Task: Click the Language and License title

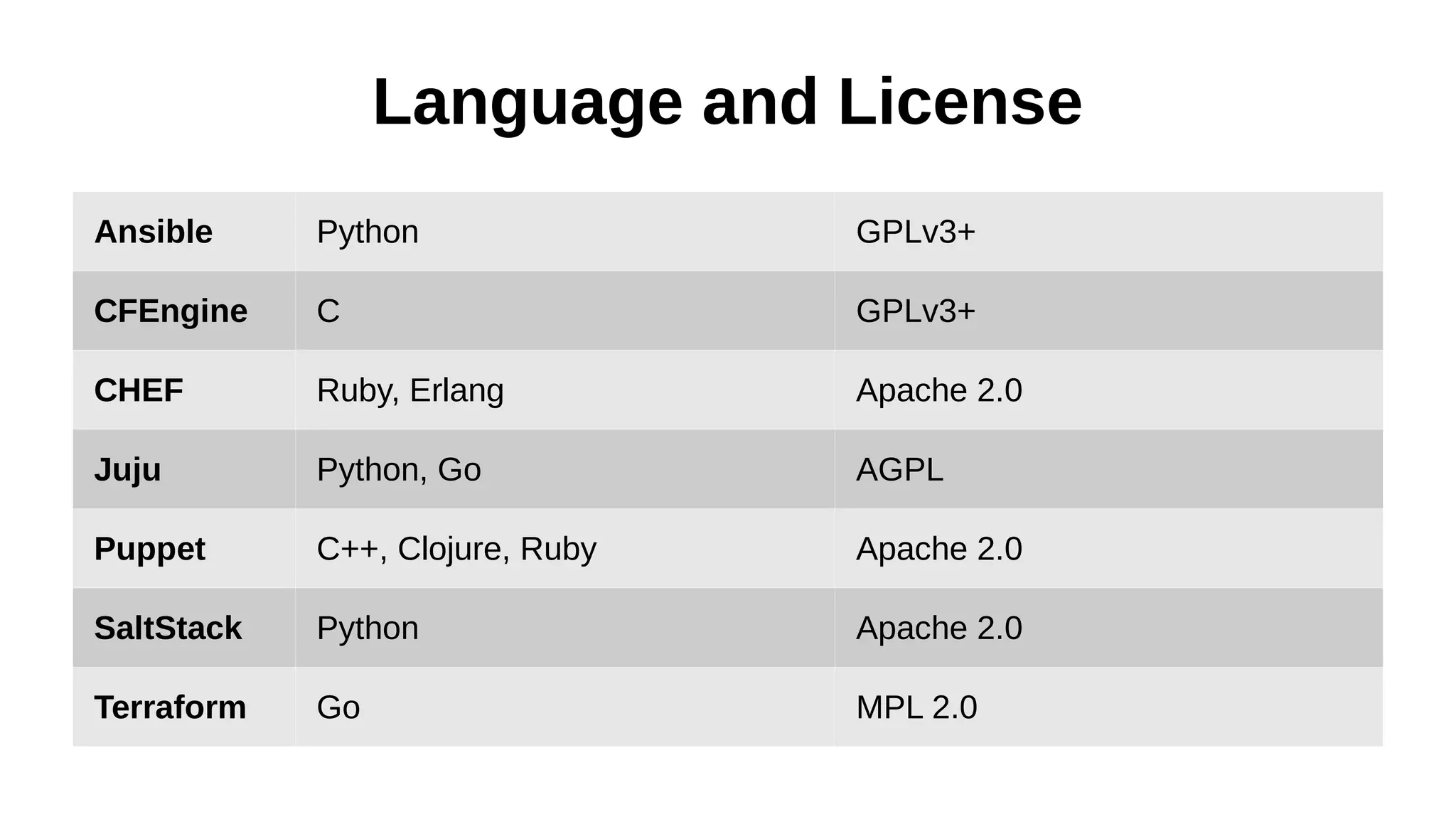Action: tap(727, 102)
